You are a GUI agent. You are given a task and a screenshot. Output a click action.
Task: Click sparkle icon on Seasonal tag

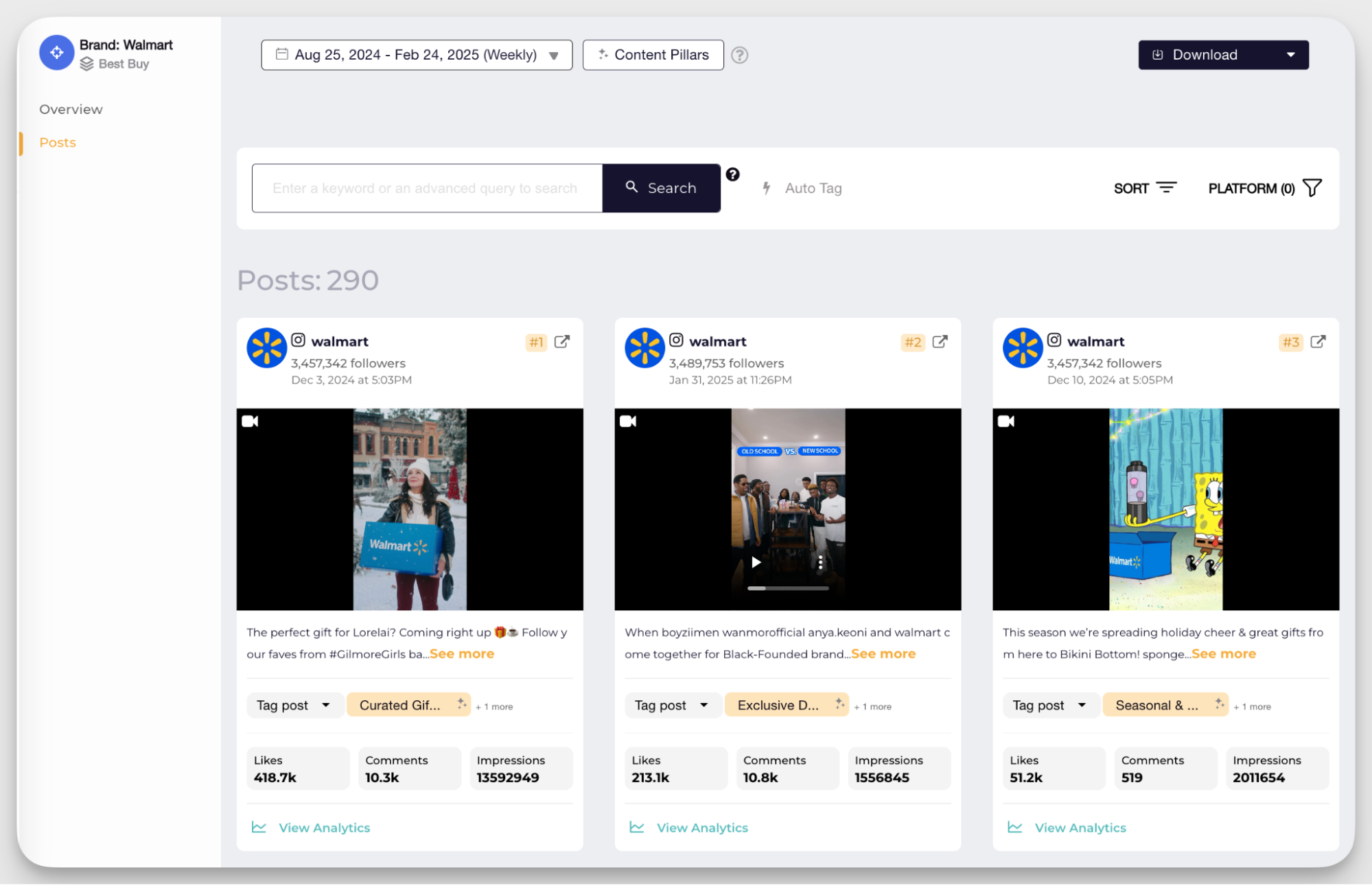coord(1219,704)
